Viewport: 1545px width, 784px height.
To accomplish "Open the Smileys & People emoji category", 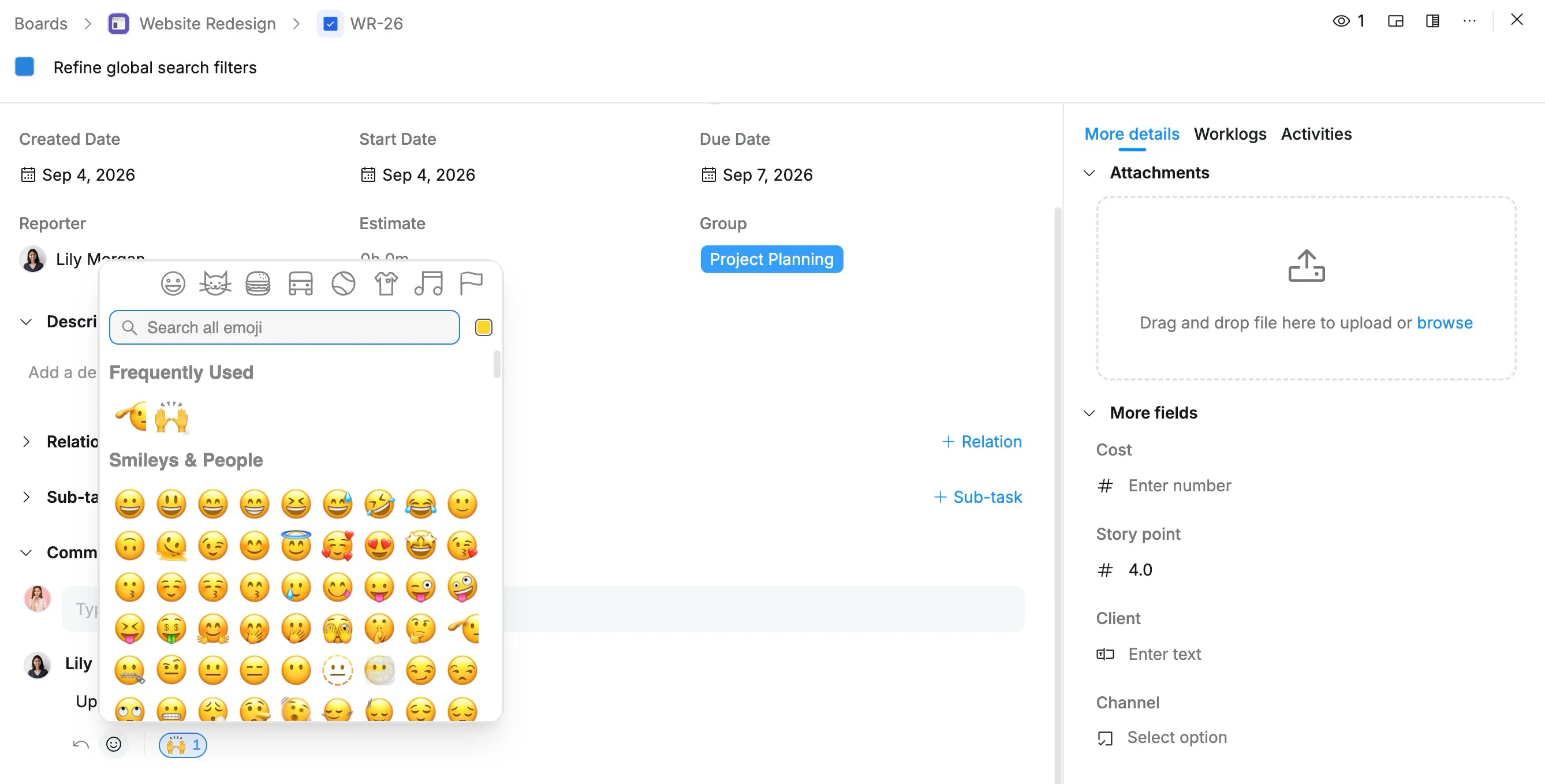I will pos(173,283).
